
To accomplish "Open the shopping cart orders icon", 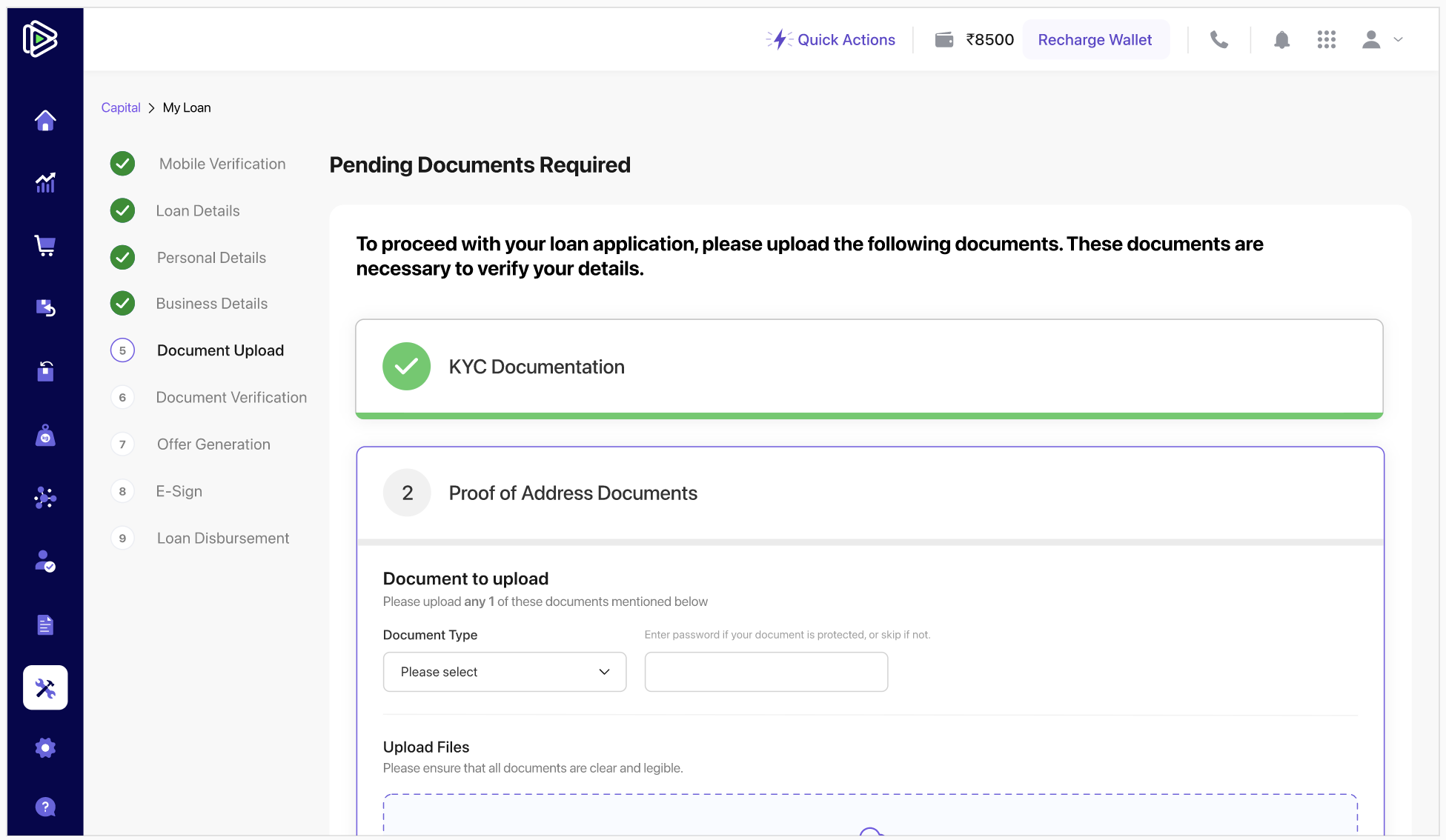I will (45, 245).
